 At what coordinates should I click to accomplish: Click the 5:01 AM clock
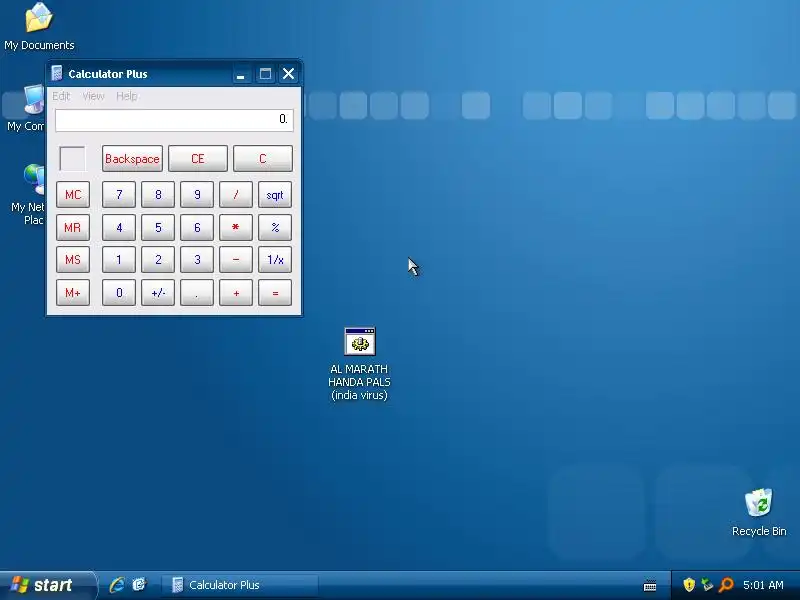(x=763, y=585)
